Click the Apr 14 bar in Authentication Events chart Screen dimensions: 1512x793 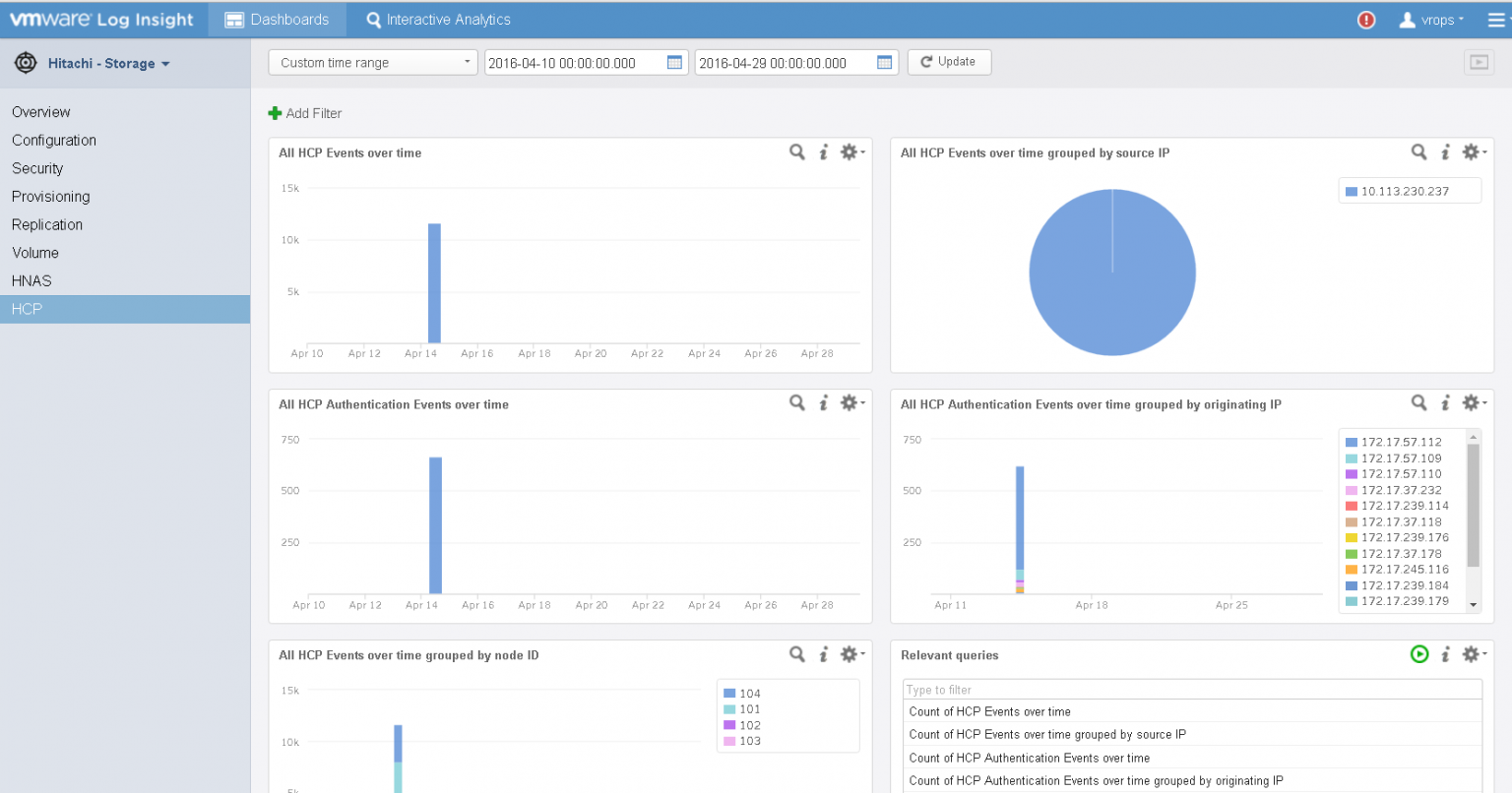click(435, 525)
